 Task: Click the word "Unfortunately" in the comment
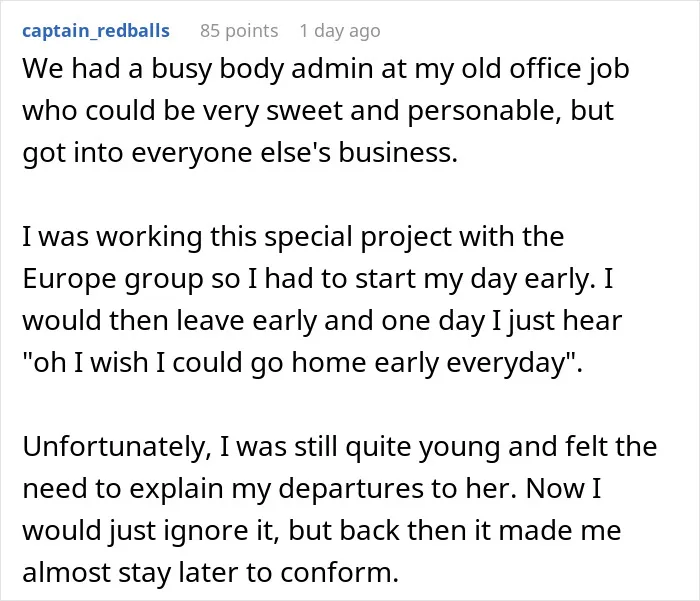click(114, 447)
